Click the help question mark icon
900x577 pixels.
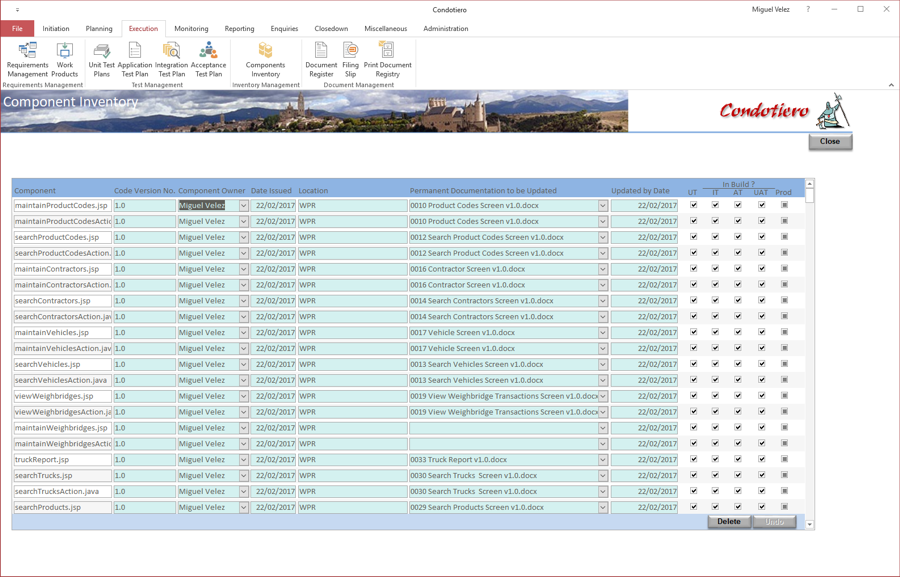click(808, 9)
